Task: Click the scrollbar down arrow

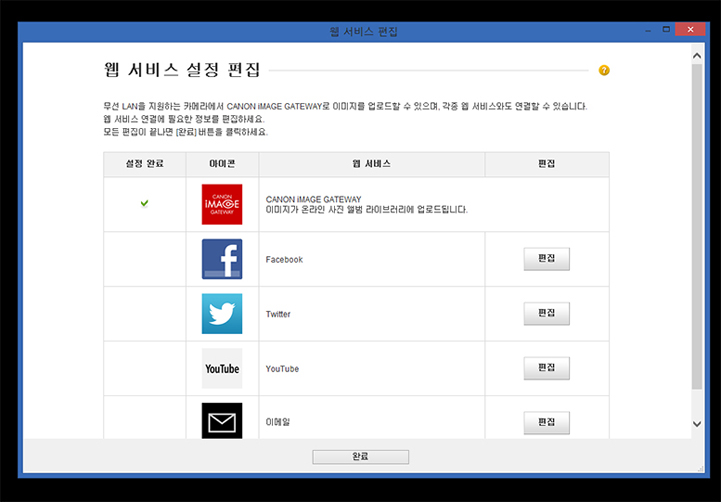Action: coord(697,424)
